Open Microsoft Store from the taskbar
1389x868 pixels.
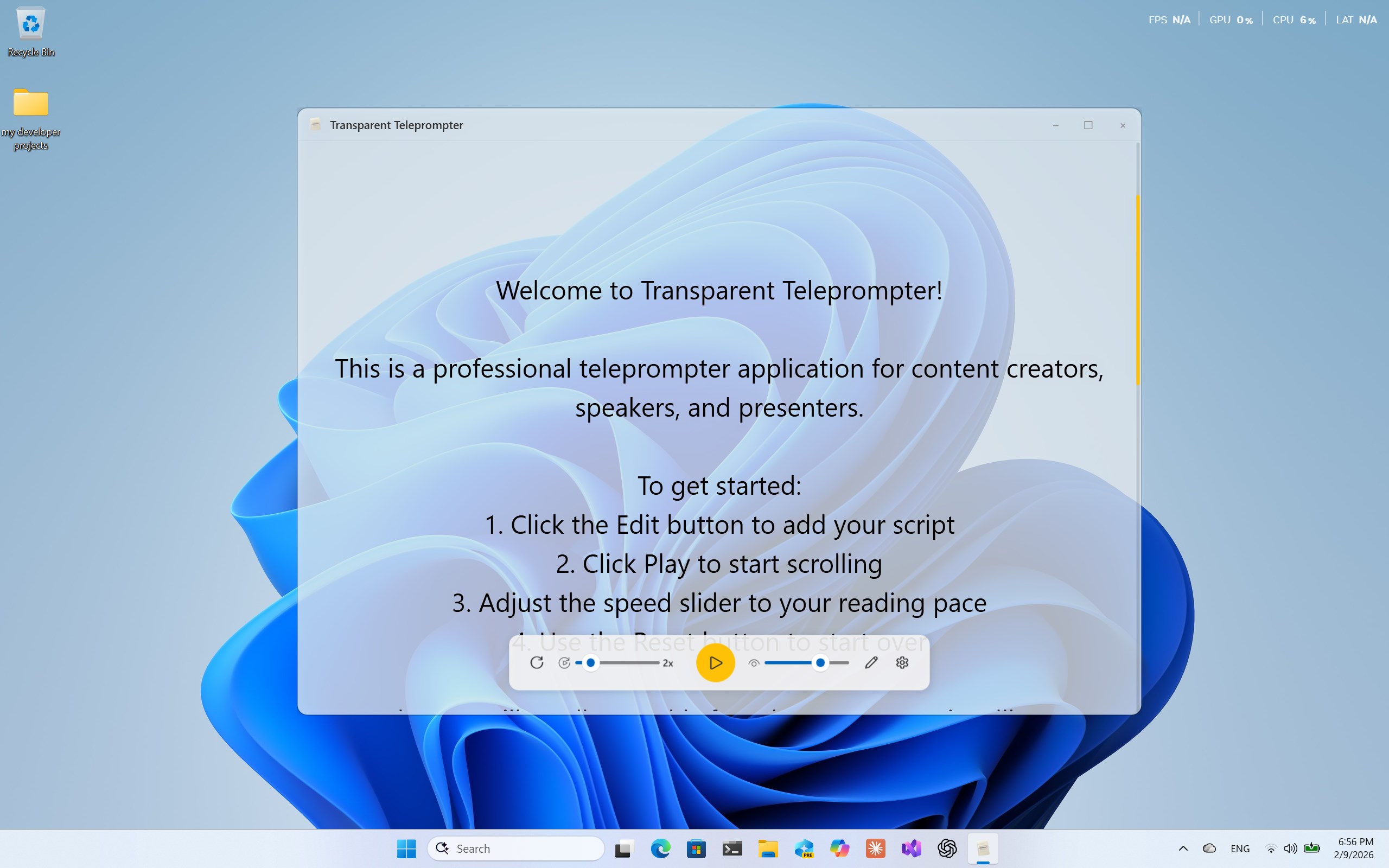[696, 848]
